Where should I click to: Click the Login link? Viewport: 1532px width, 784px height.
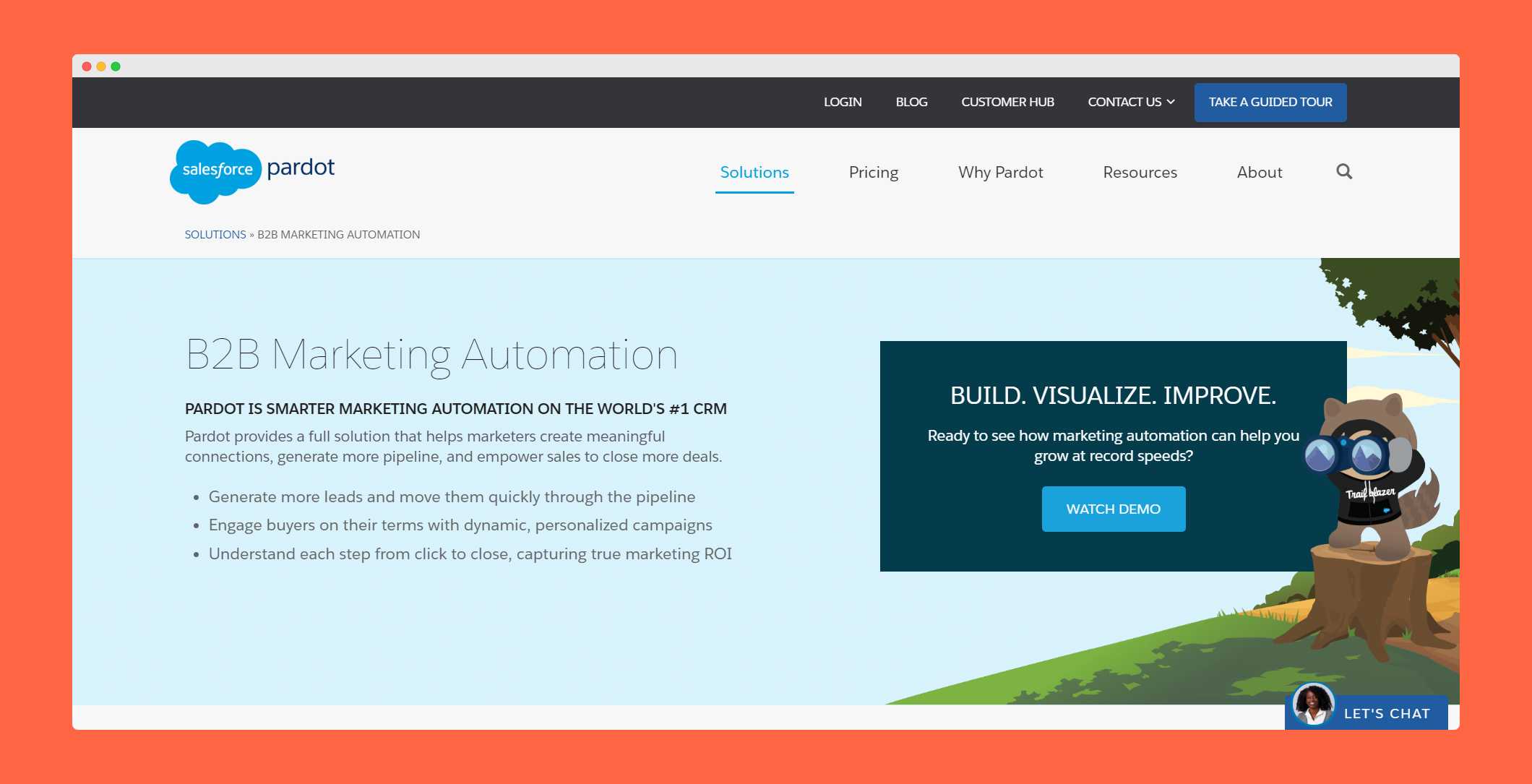843,102
